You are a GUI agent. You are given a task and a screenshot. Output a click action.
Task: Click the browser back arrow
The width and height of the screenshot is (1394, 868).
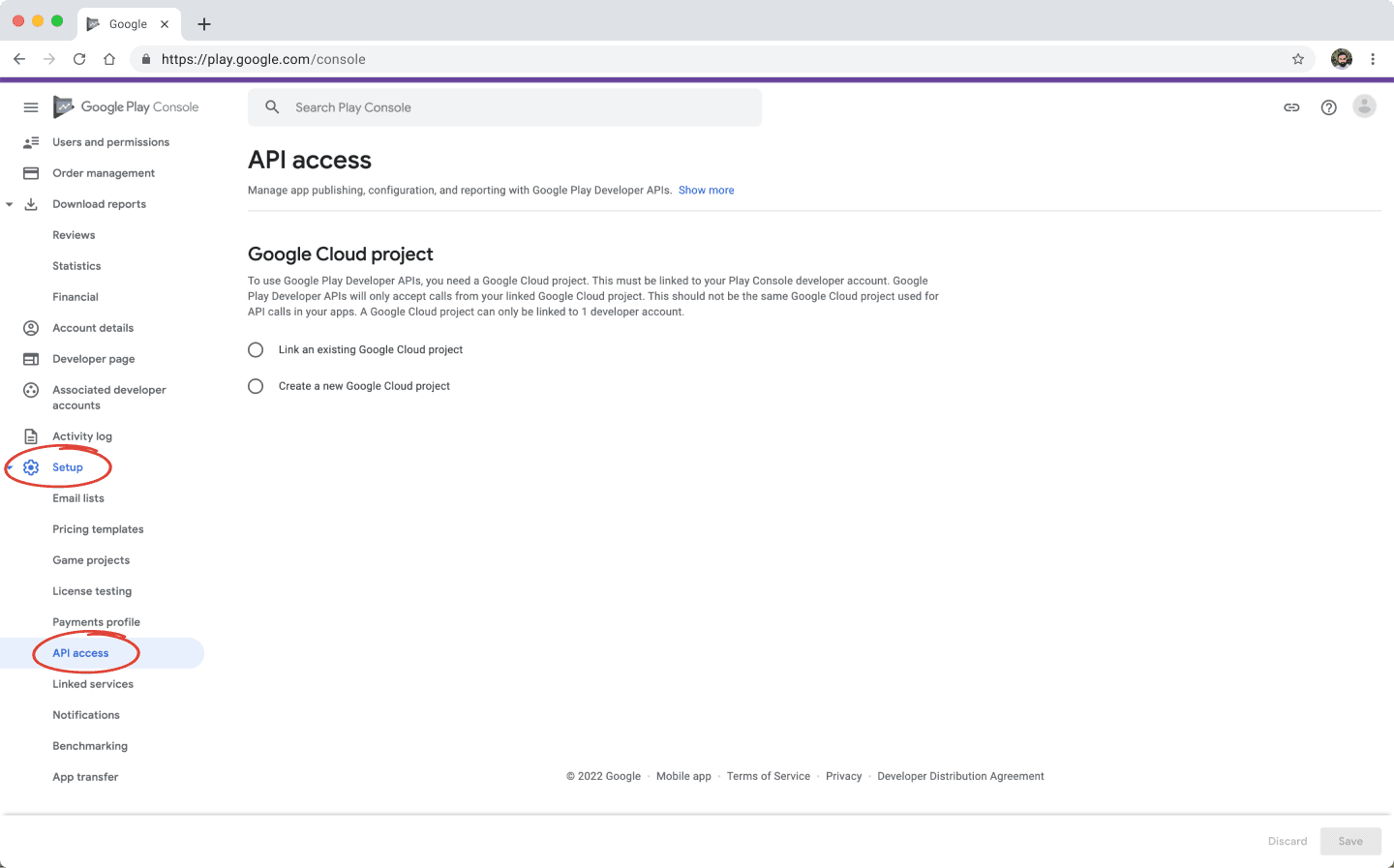tap(19, 59)
